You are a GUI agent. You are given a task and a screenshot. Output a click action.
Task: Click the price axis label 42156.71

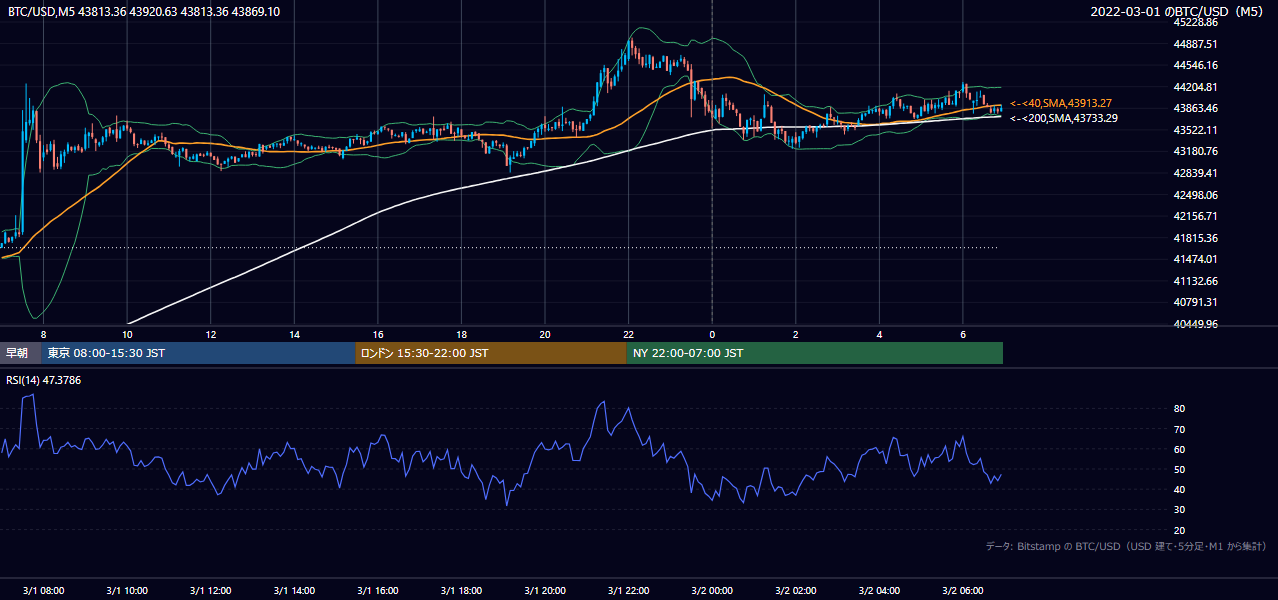[x=1195, y=216]
